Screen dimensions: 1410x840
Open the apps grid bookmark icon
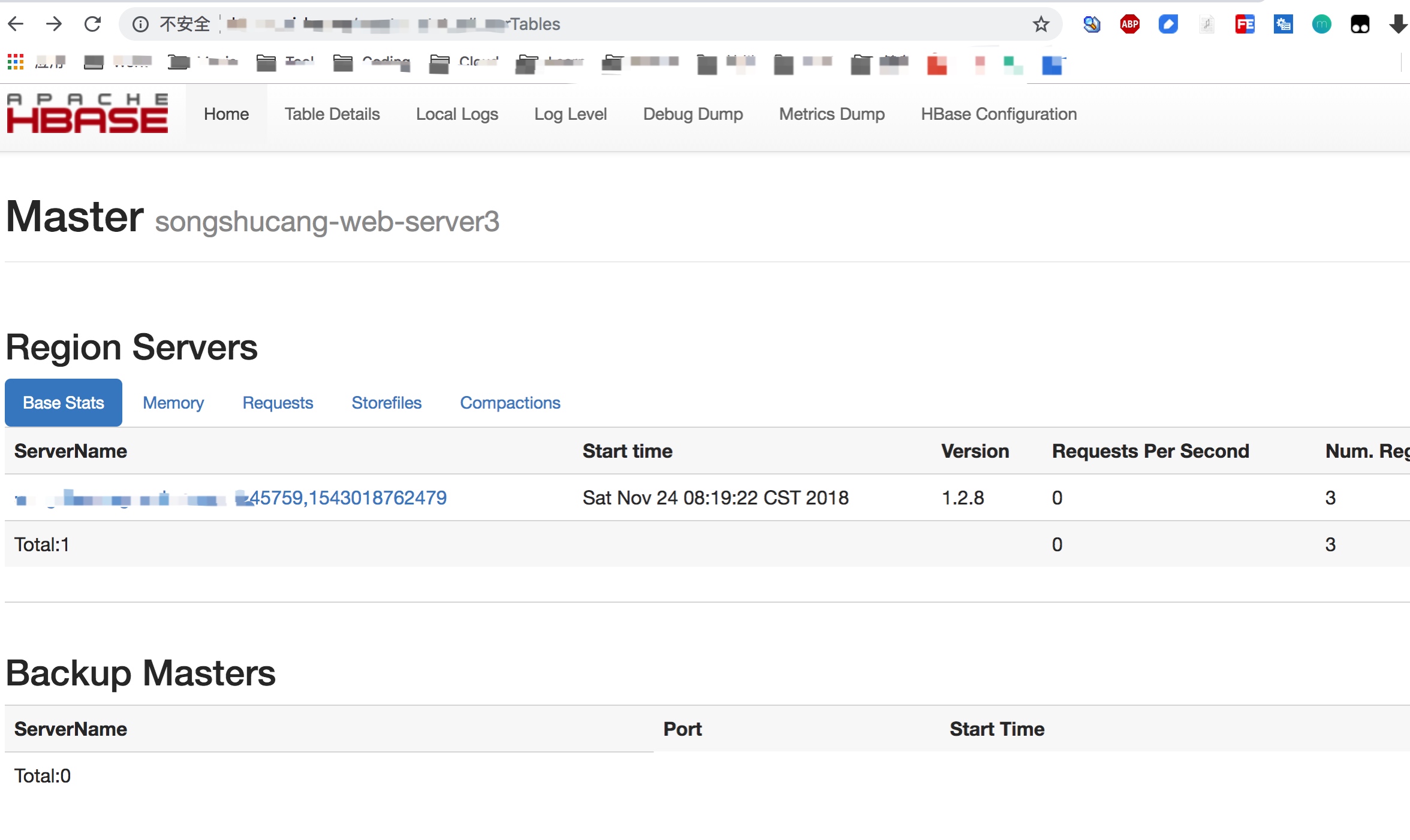15,62
